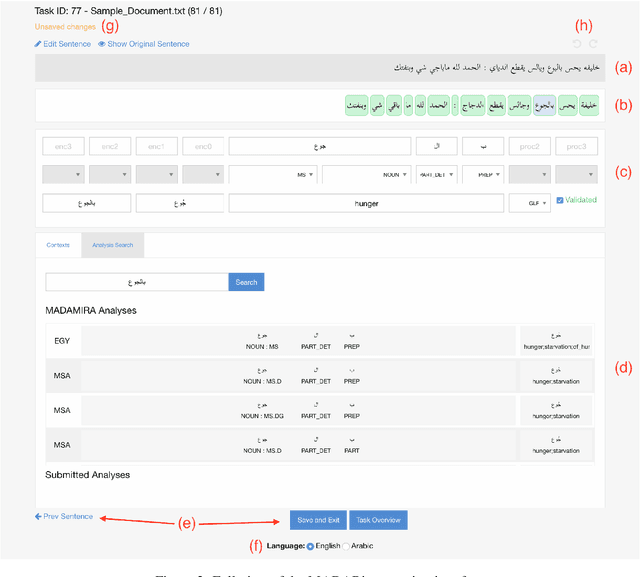Click the stem input field containing جوع
The width and height of the screenshot is (640, 577).
[320, 146]
